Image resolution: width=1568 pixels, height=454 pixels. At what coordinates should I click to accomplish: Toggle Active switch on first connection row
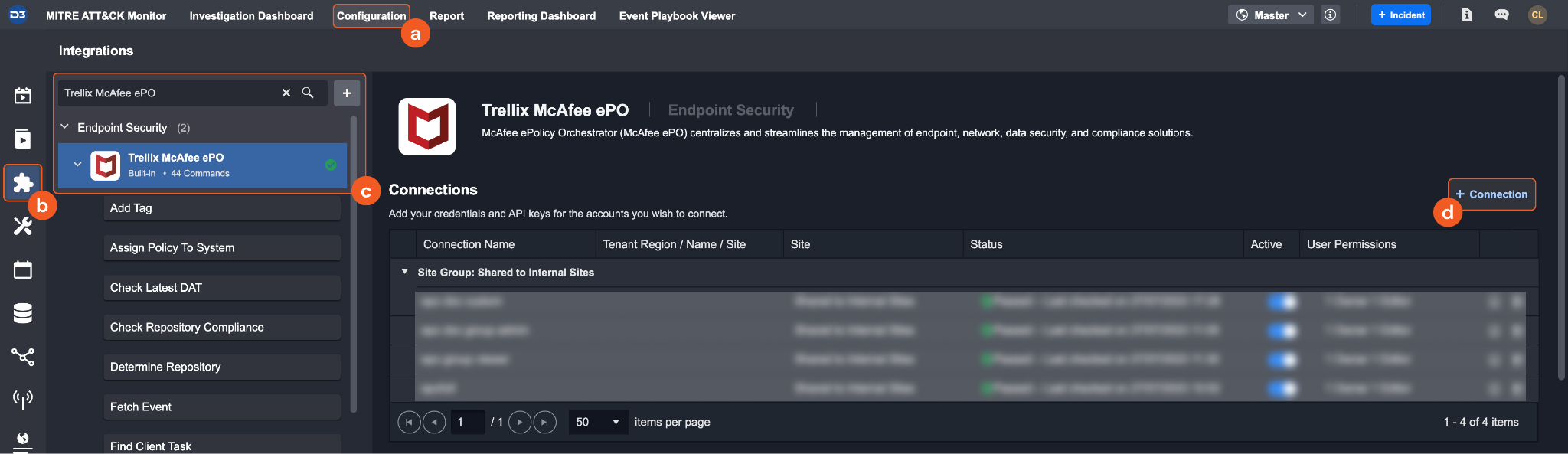click(x=1282, y=302)
